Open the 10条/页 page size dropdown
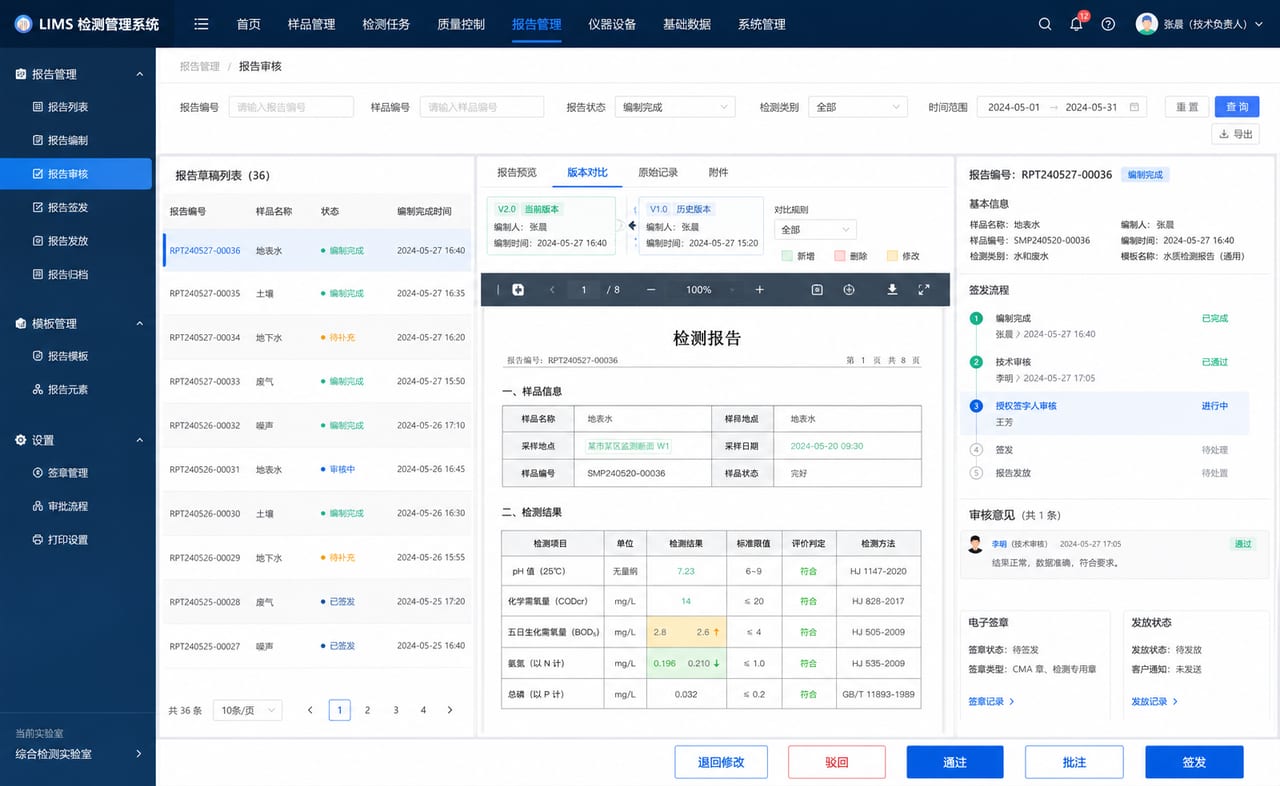Viewport: 1280px width, 786px height. [x=247, y=710]
